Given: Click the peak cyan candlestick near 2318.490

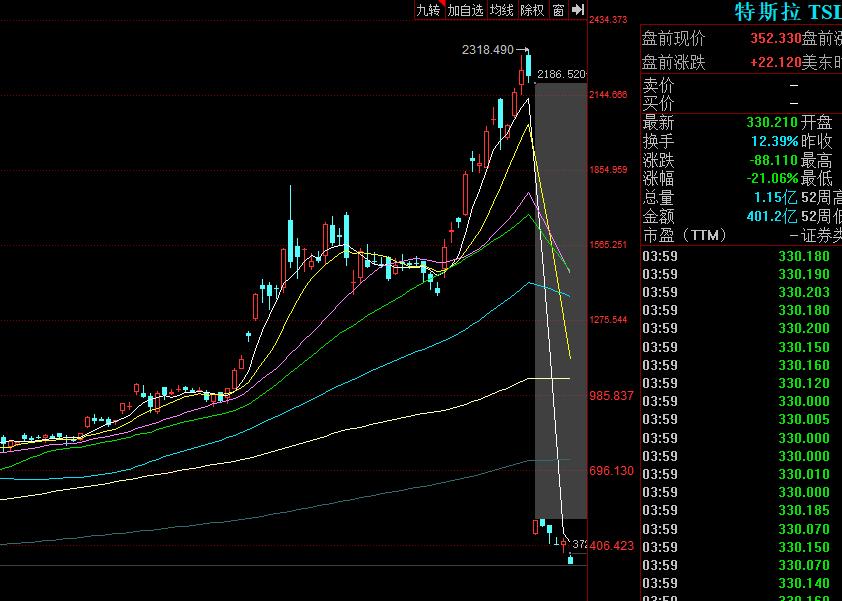Looking at the screenshot, I should pos(528,66).
